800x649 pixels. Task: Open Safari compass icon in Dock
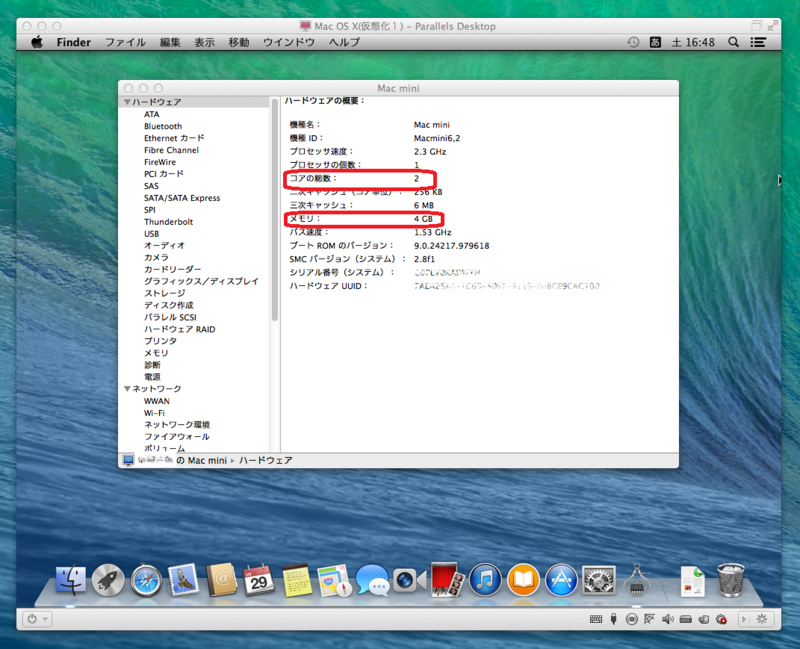[x=146, y=580]
